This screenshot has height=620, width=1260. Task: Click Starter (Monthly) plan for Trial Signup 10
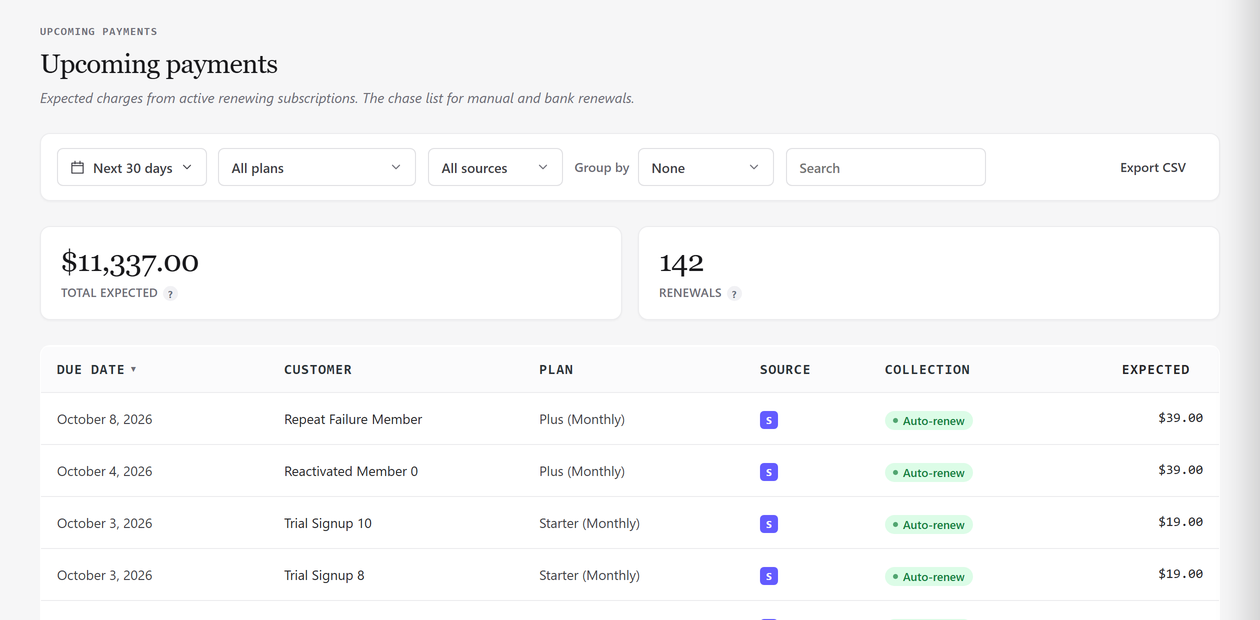[x=589, y=523]
